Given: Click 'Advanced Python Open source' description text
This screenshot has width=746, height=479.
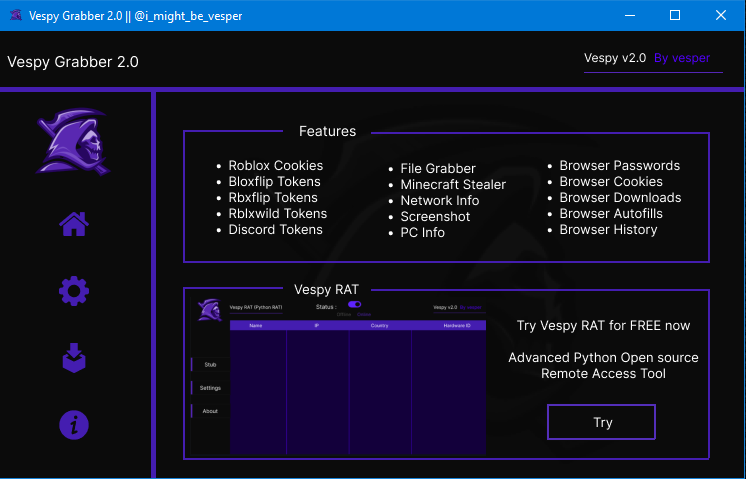Looking at the screenshot, I should [x=603, y=358].
